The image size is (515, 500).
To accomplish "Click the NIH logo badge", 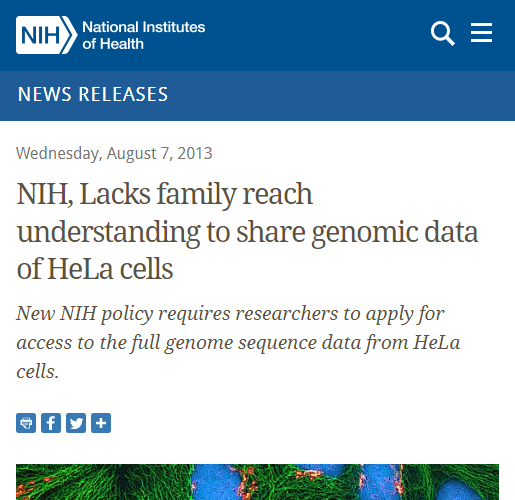I will [x=46, y=35].
